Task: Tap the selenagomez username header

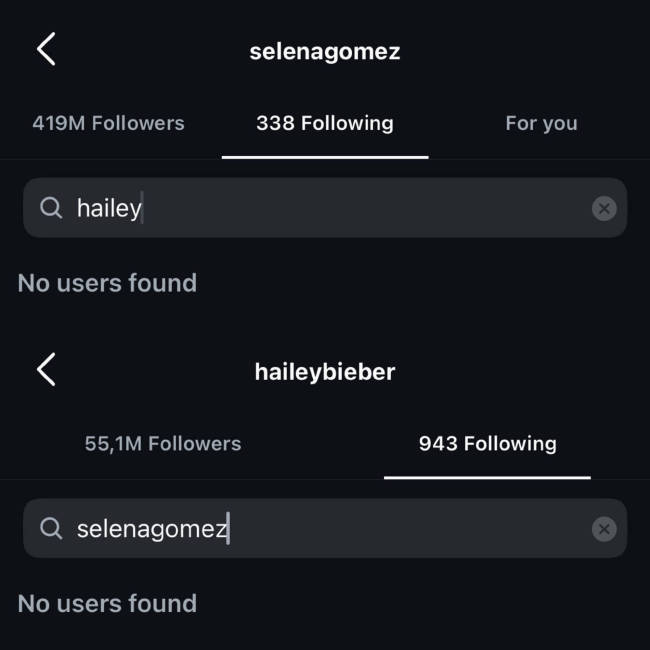Action: (324, 51)
